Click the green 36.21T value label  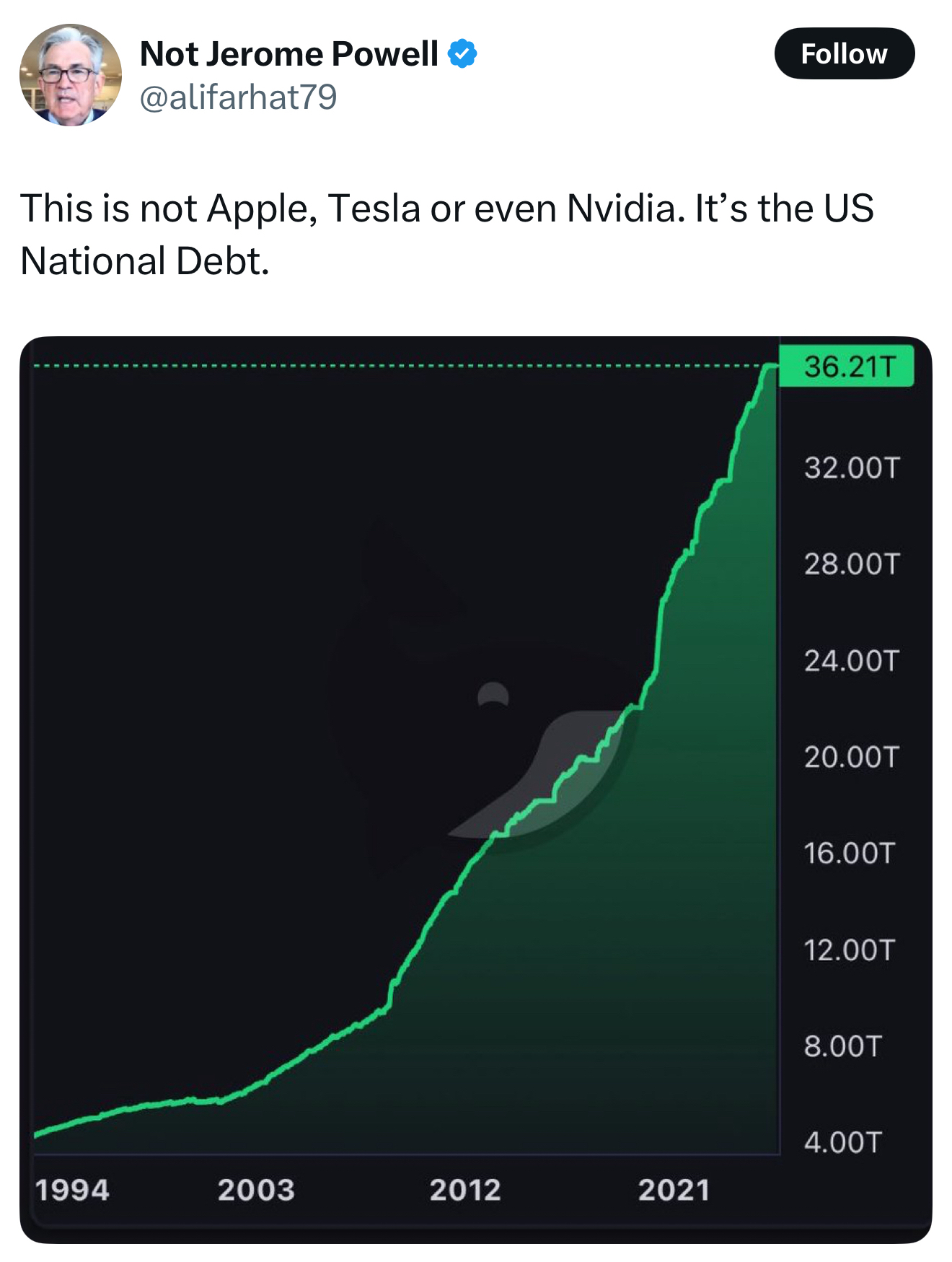tap(848, 367)
